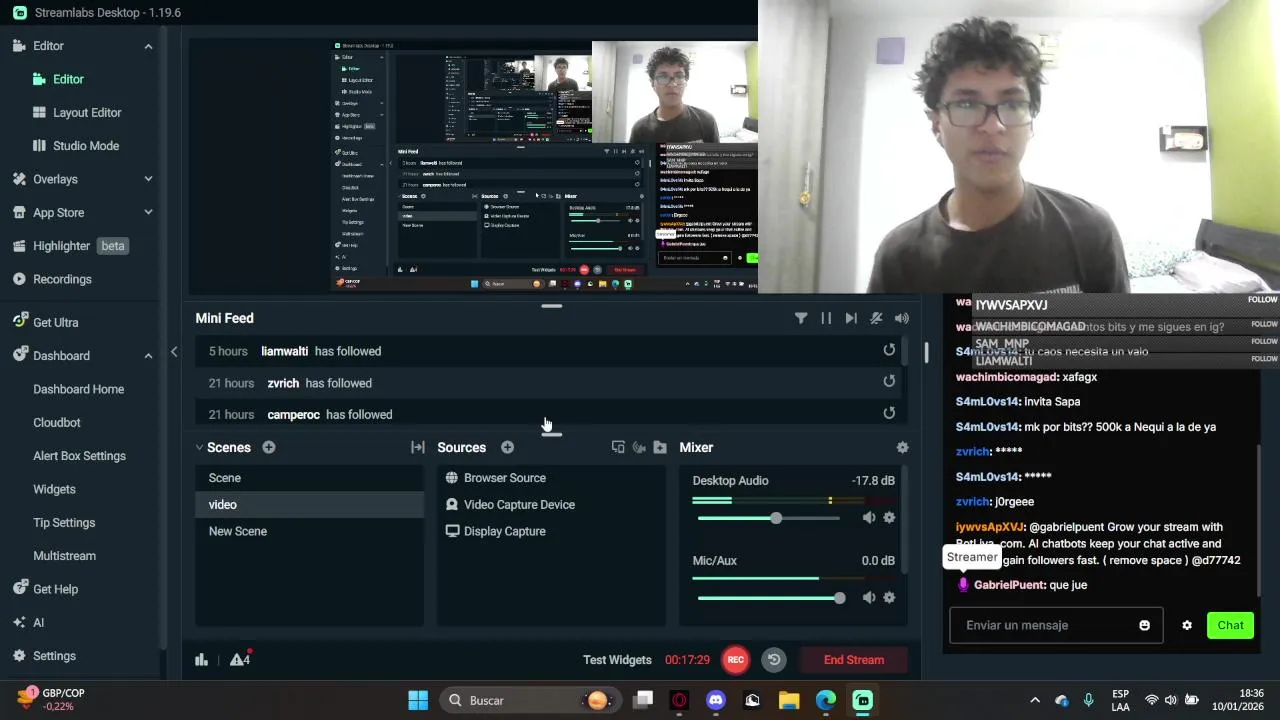Collapse the Dashboard section chevron
The height and width of the screenshot is (720, 1280).
[x=148, y=355]
